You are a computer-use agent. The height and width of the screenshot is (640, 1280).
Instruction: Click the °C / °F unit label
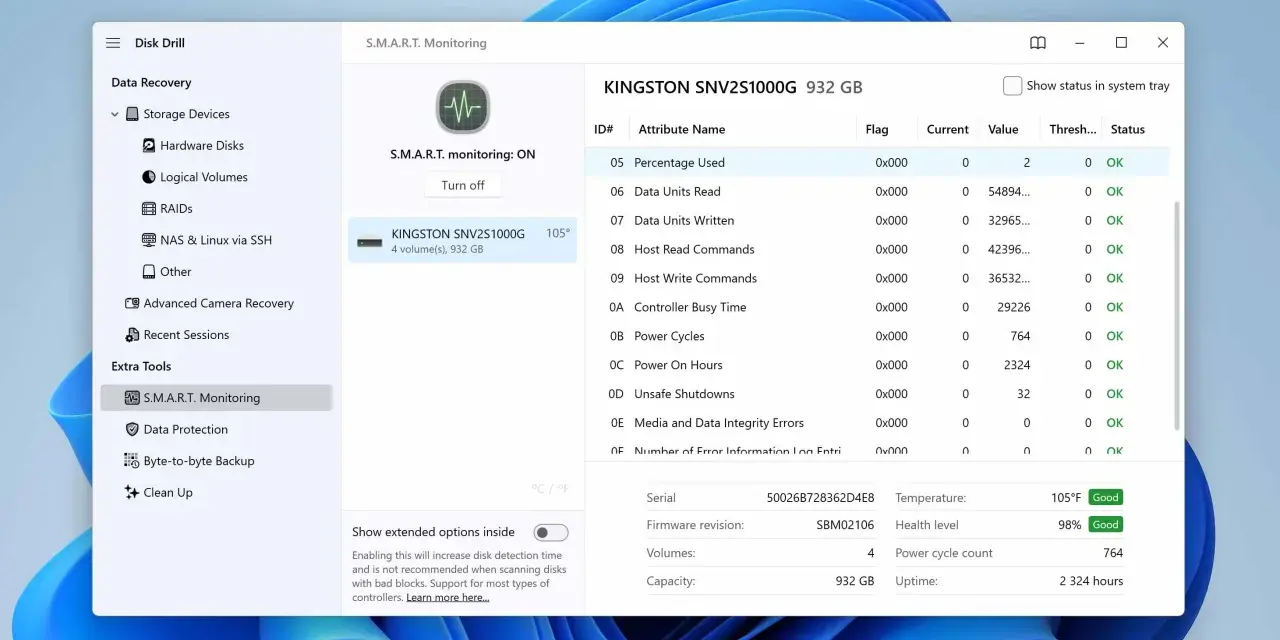(x=551, y=489)
